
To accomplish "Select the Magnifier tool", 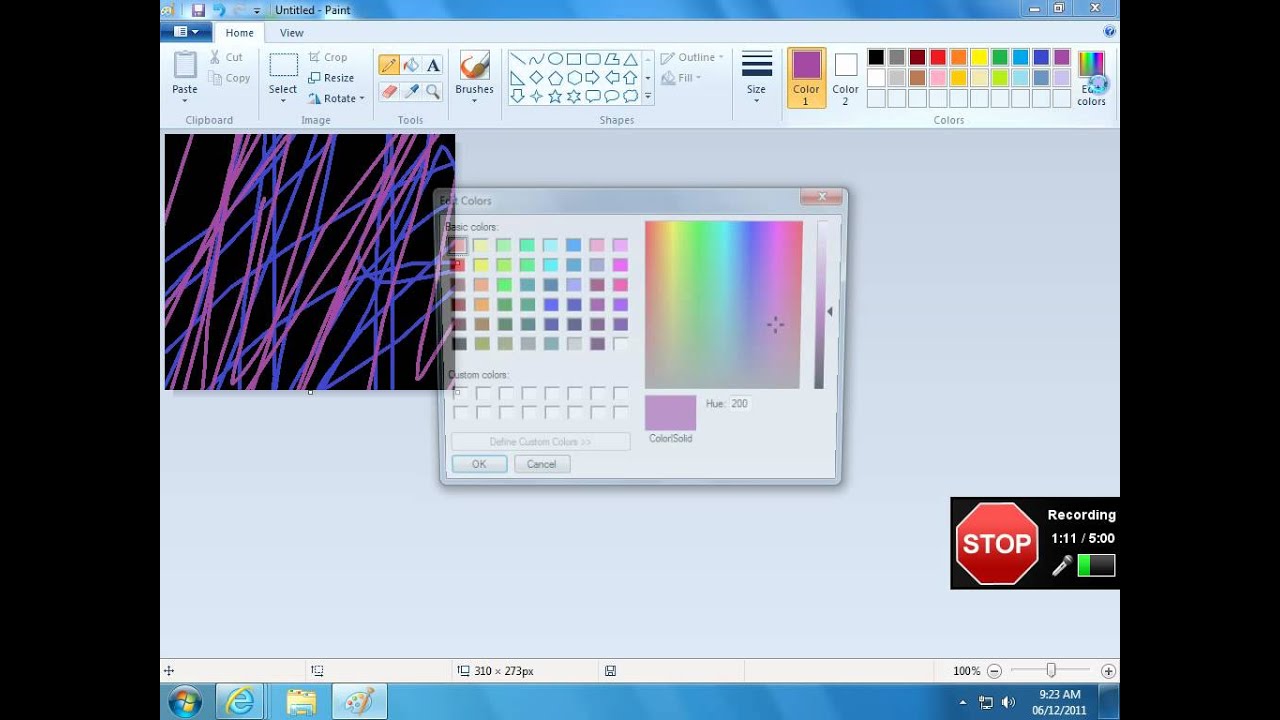I will click(x=433, y=91).
